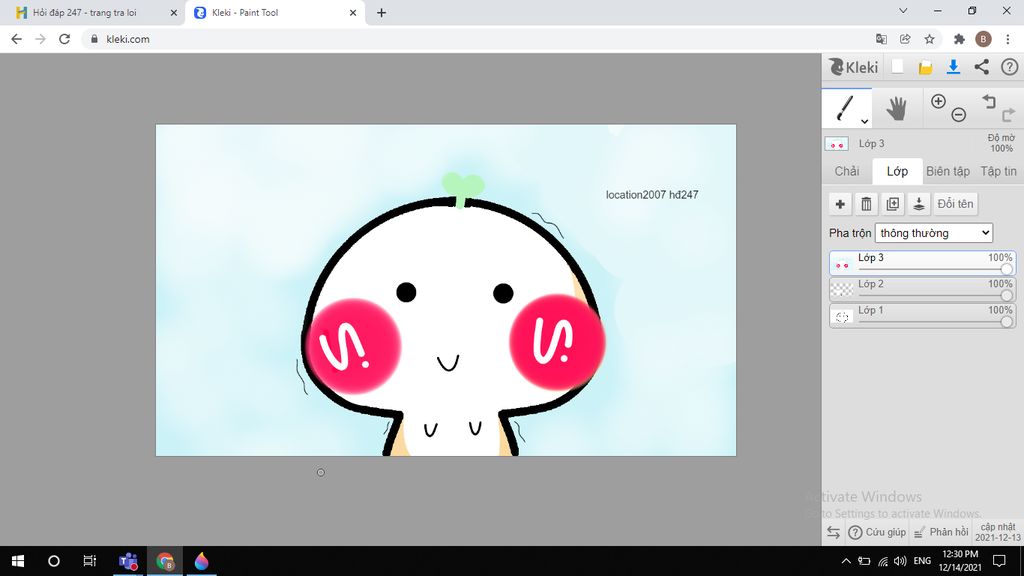The image size is (1024, 576).
Task: Close the Kleki - Paint Tool tab
Action: click(353, 12)
